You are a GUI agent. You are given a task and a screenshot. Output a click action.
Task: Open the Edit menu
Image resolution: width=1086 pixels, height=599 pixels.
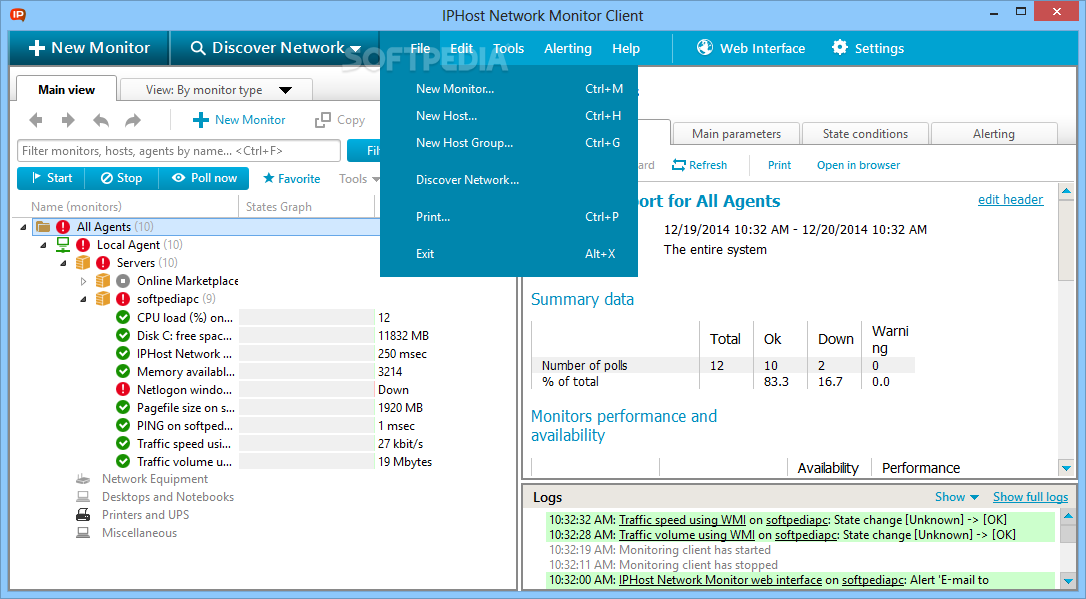click(461, 48)
